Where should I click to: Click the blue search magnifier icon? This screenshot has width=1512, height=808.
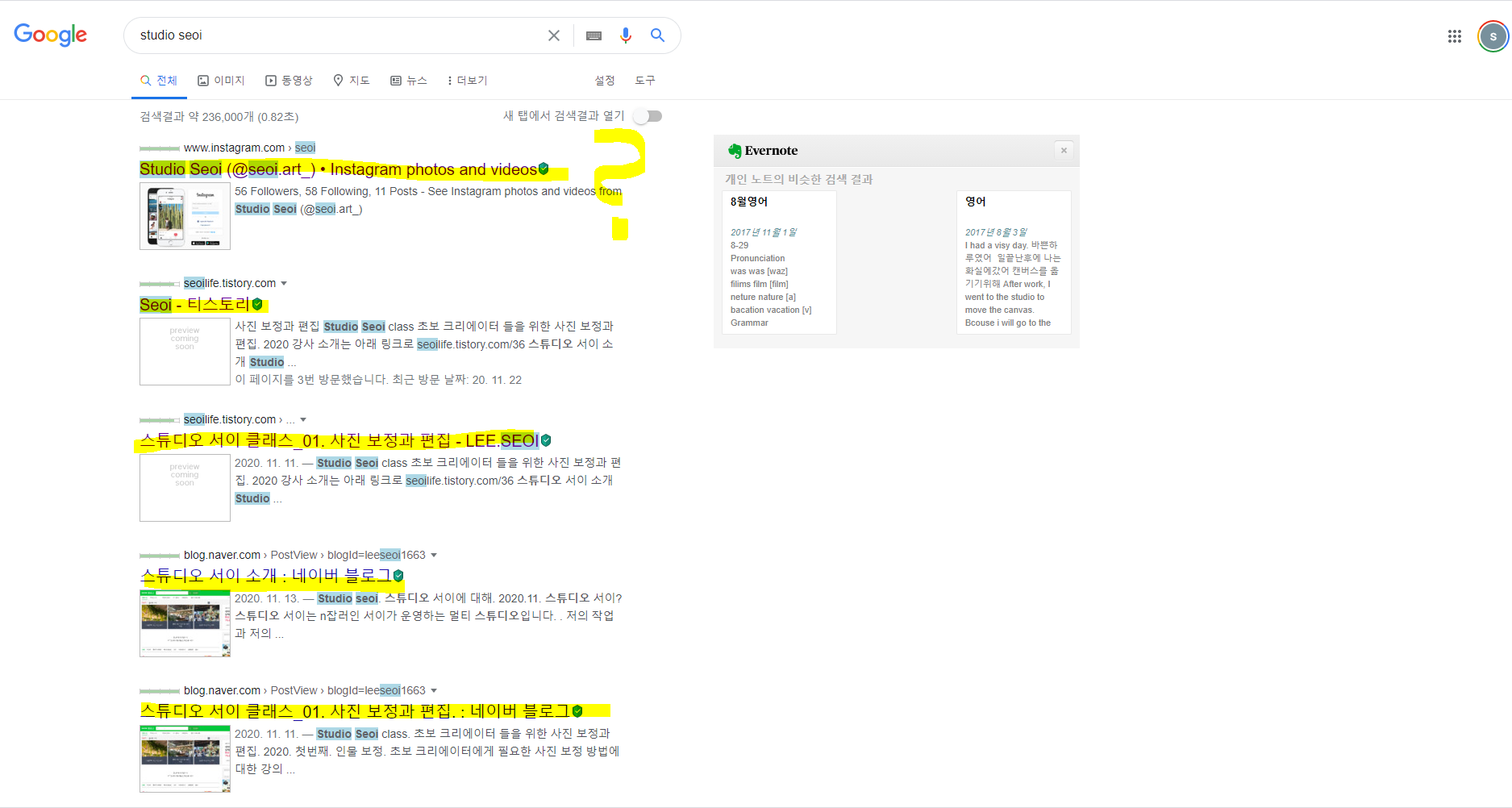658,35
